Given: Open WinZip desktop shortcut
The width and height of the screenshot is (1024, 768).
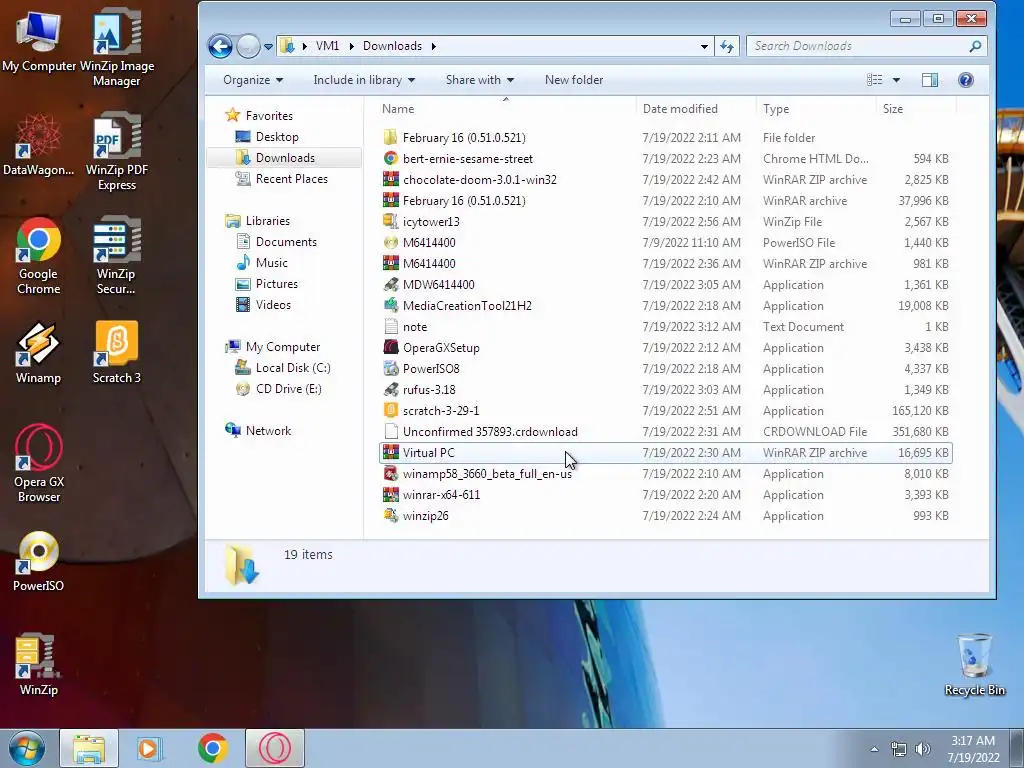Looking at the screenshot, I should pos(39,665).
